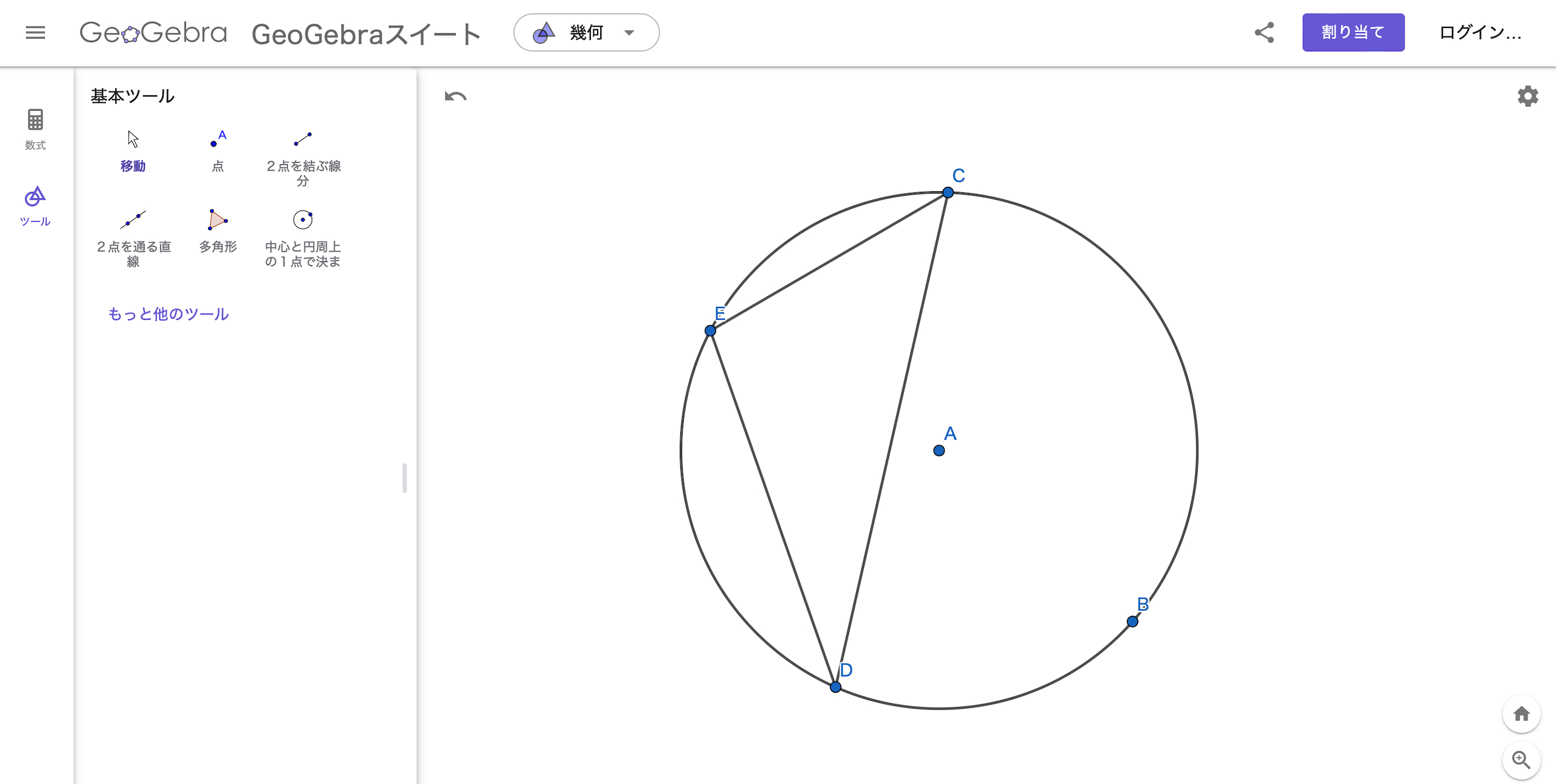The width and height of the screenshot is (1556, 784).
Task: Click the undo arrow
Action: (x=455, y=96)
